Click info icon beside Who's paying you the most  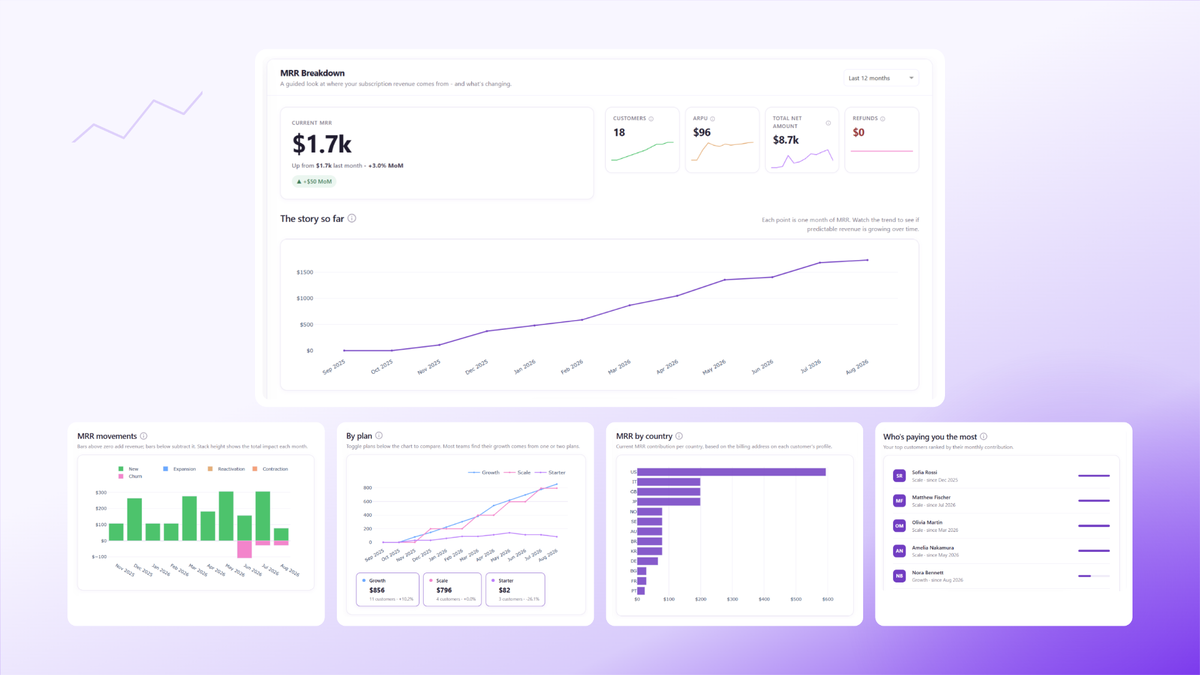tap(984, 436)
